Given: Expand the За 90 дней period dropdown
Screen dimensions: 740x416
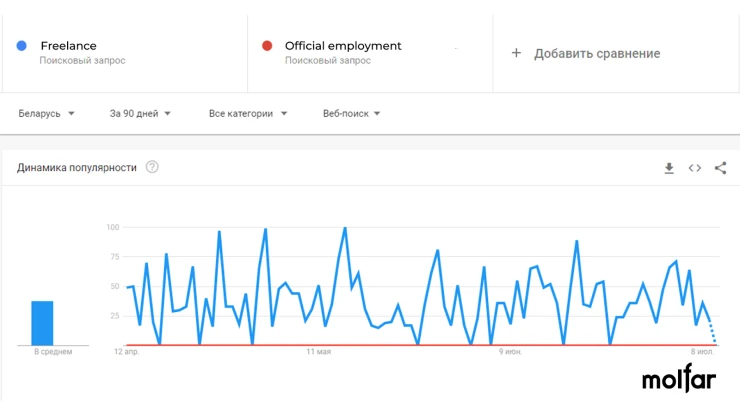Looking at the screenshot, I should (x=140, y=114).
